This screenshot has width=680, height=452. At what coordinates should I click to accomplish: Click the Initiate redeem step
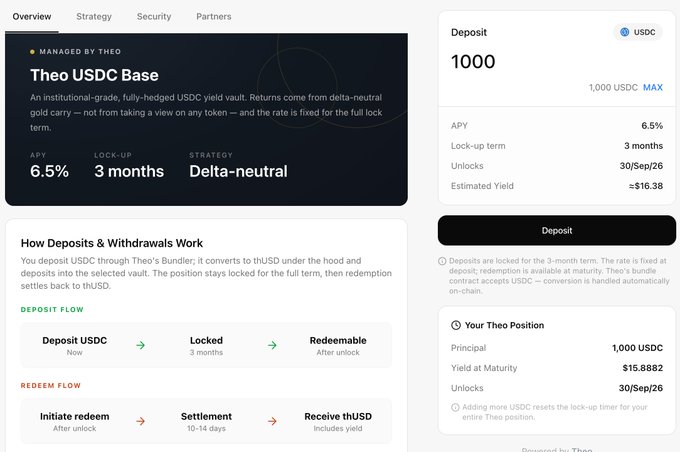pos(75,422)
